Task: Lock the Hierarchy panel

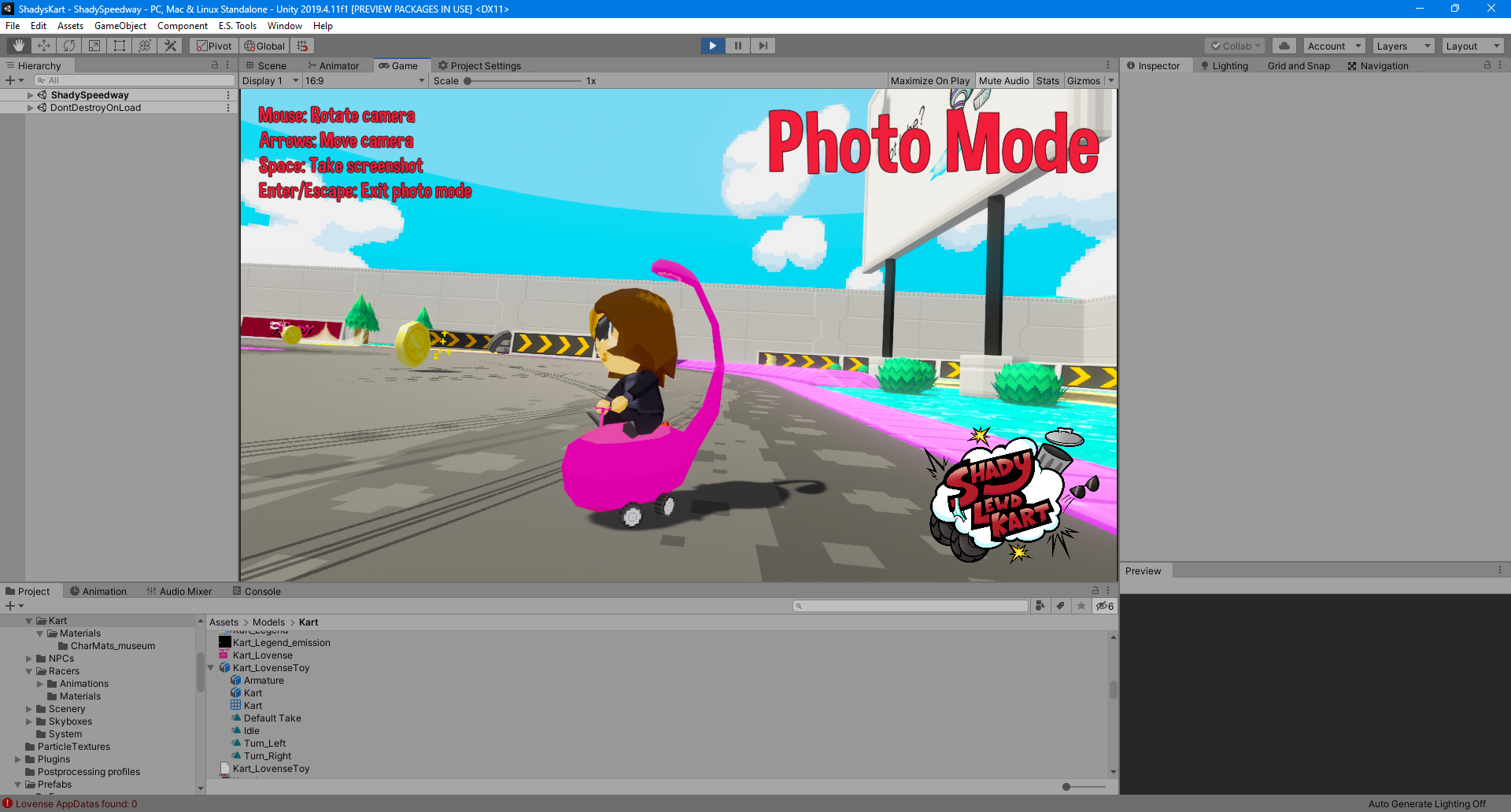Action: pos(215,65)
